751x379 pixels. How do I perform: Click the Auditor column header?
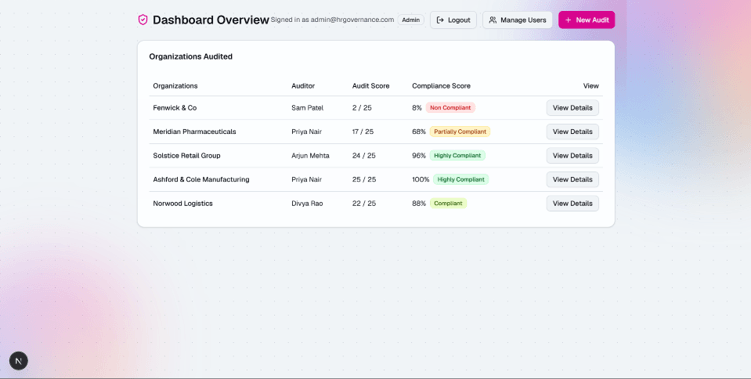303,86
